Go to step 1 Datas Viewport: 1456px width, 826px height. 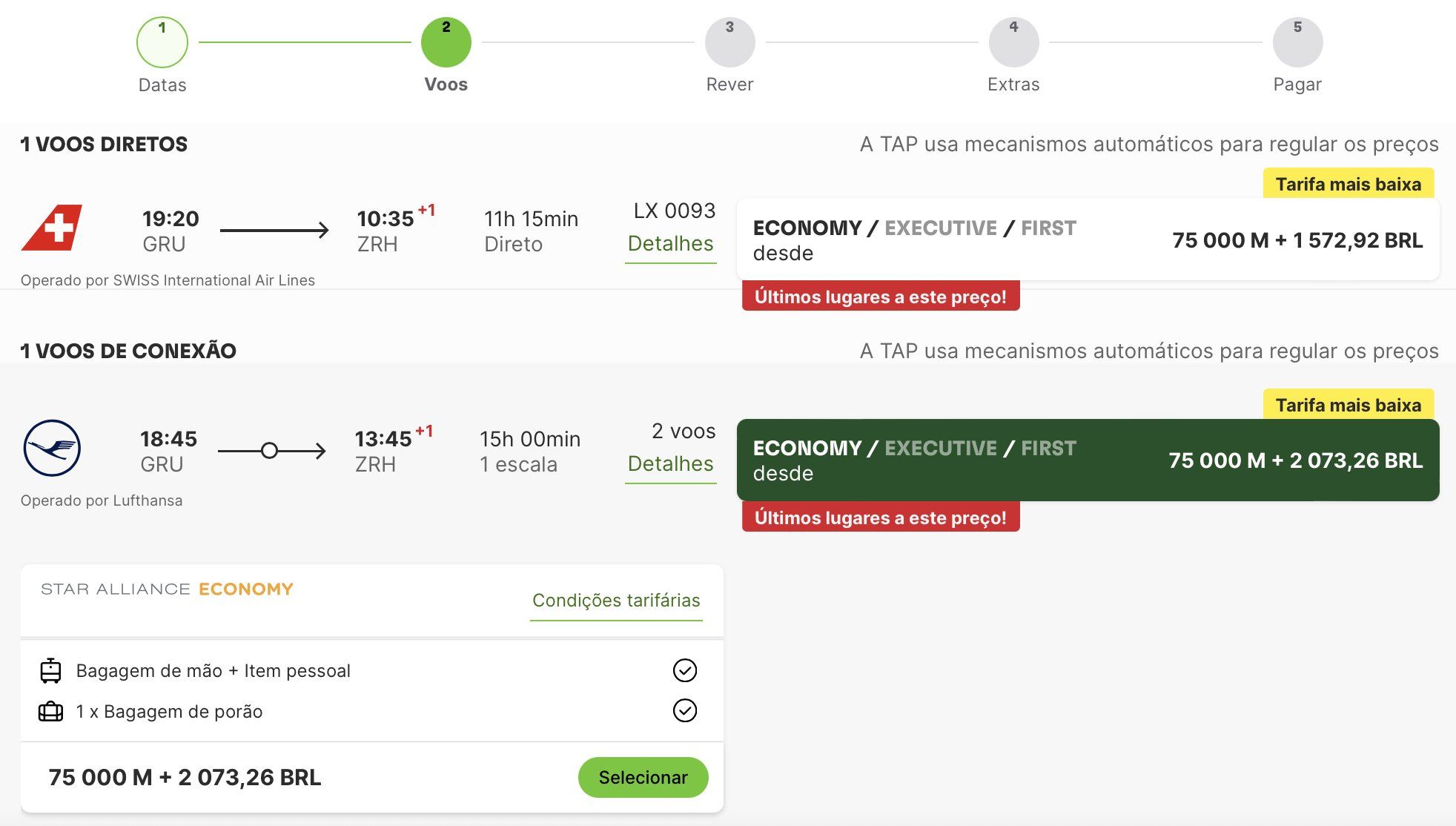162,42
